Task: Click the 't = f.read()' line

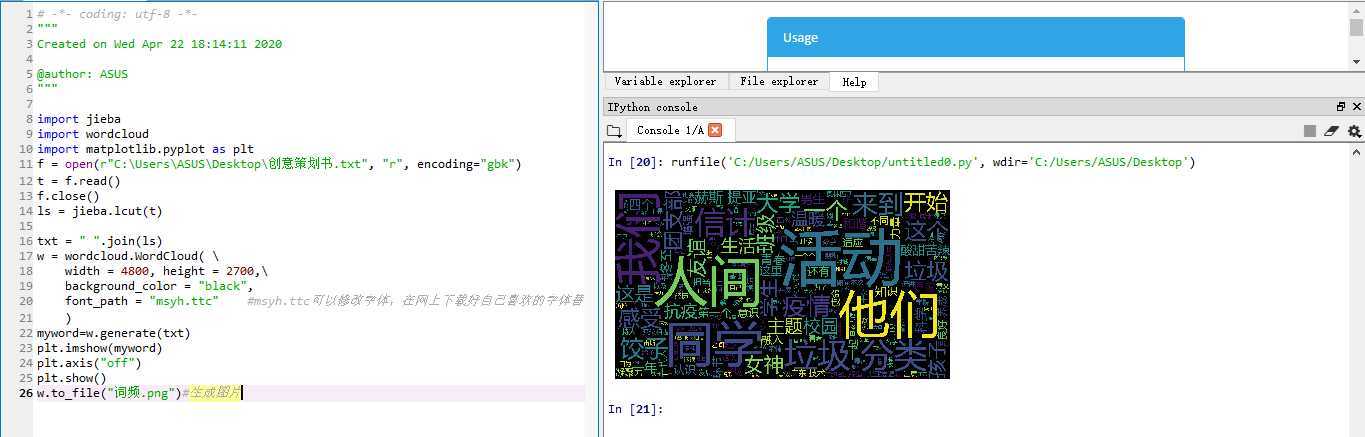Action: point(78,181)
